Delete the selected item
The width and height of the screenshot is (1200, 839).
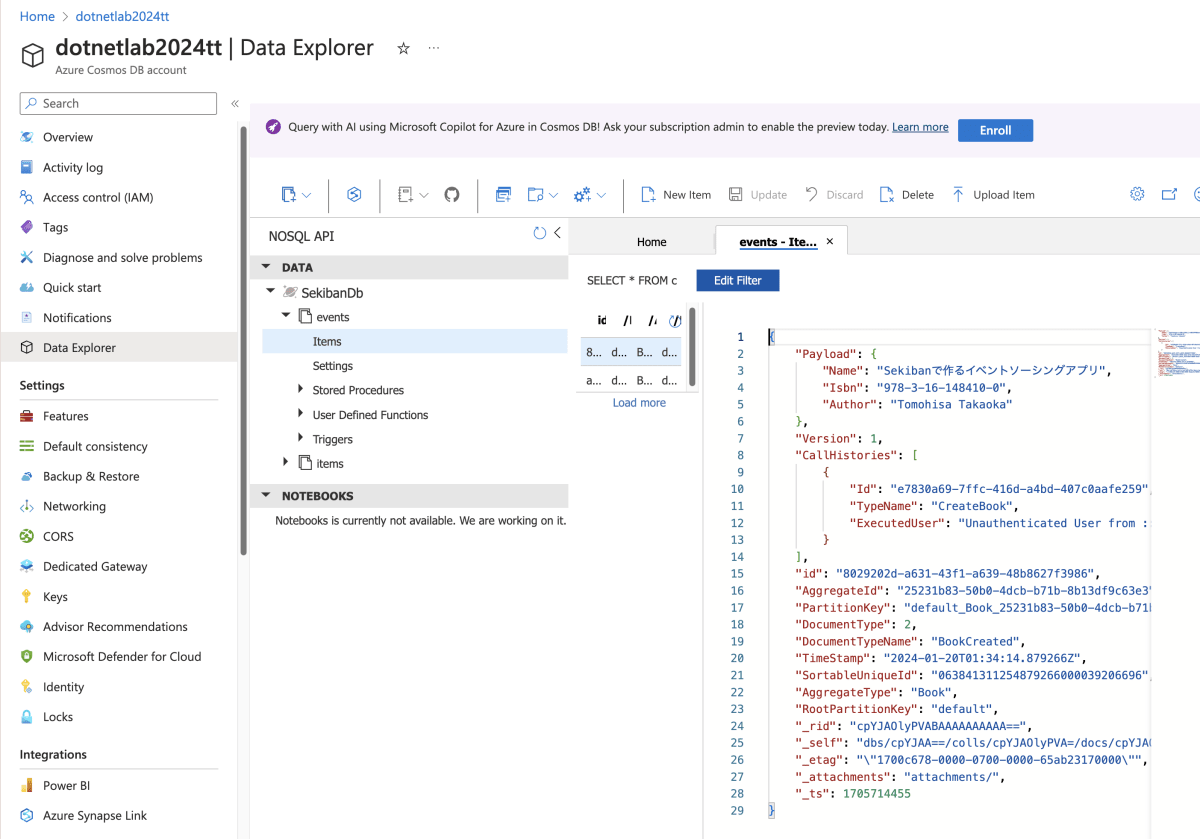(x=906, y=195)
